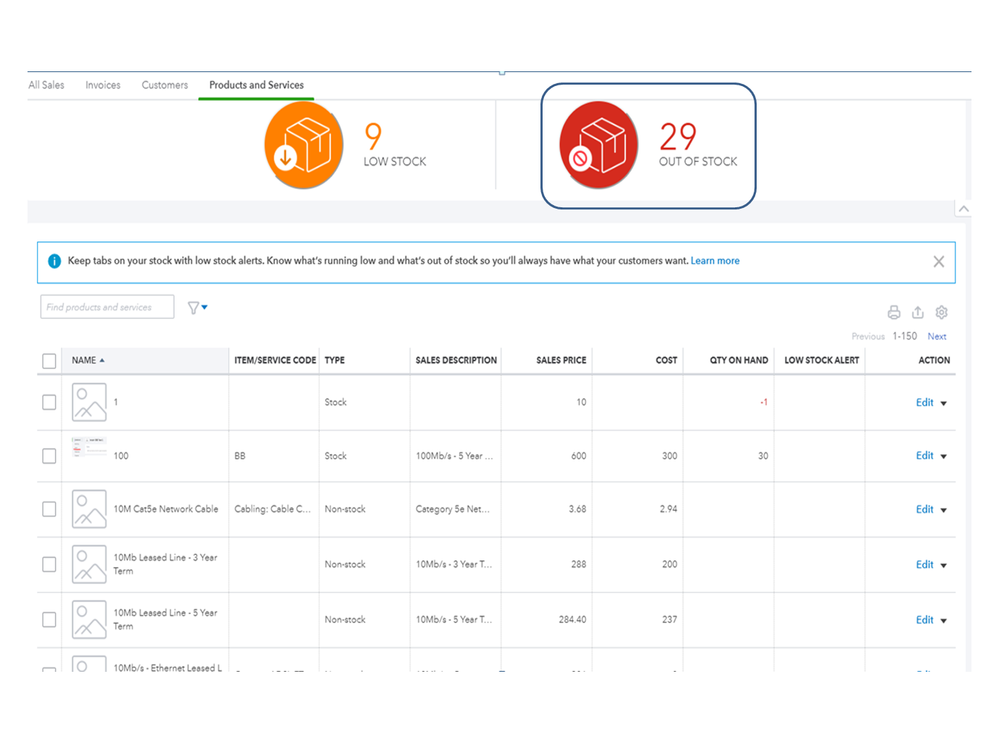The height and width of the screenshot is (749, 999).
Task: Click the image placeholder for 10Mb Leased Line - 3 Year Term
Action: pos(89,564)
